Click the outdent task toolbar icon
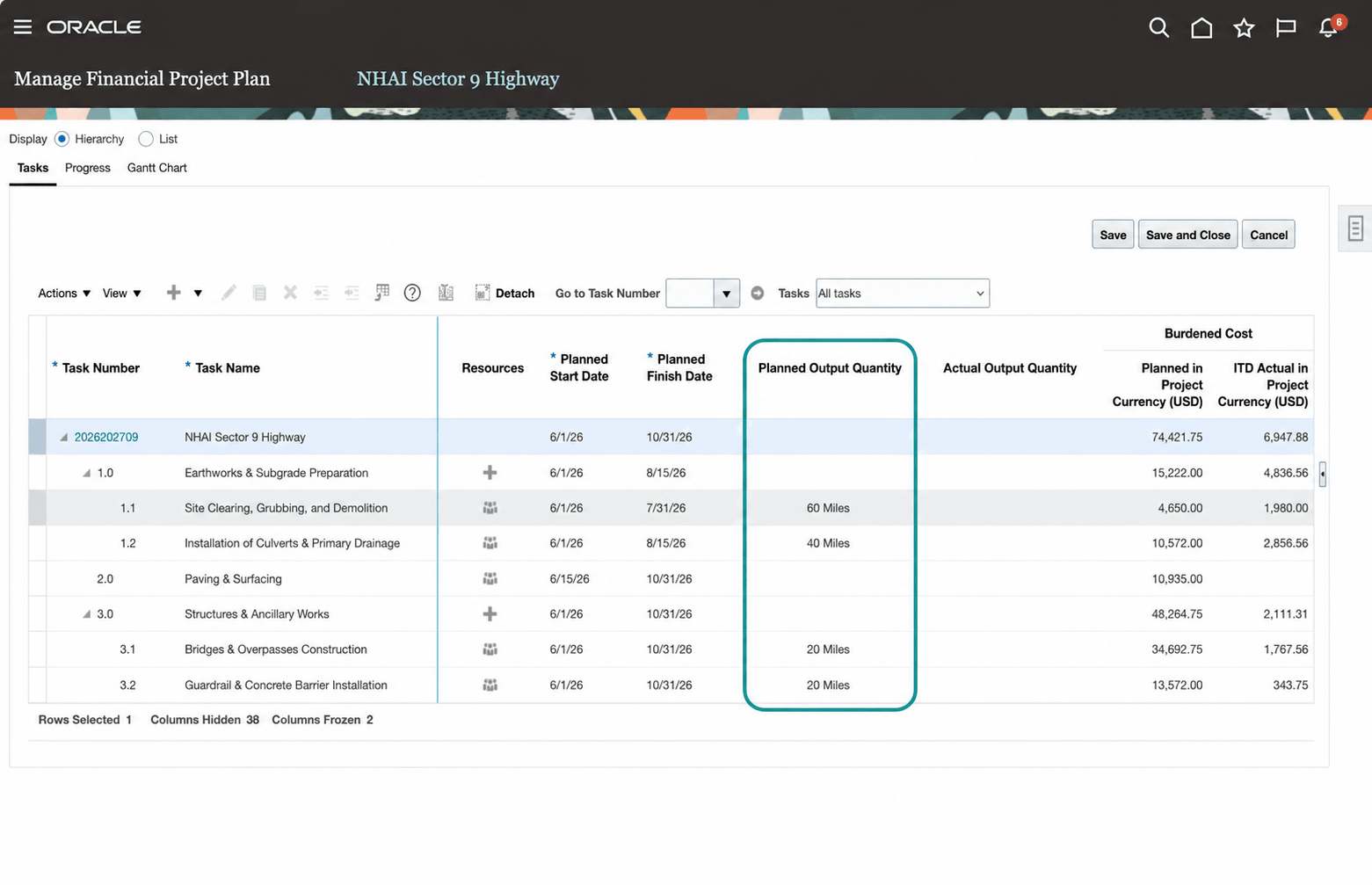This screenshot has width=1372, height=885. tap(321, 293)
